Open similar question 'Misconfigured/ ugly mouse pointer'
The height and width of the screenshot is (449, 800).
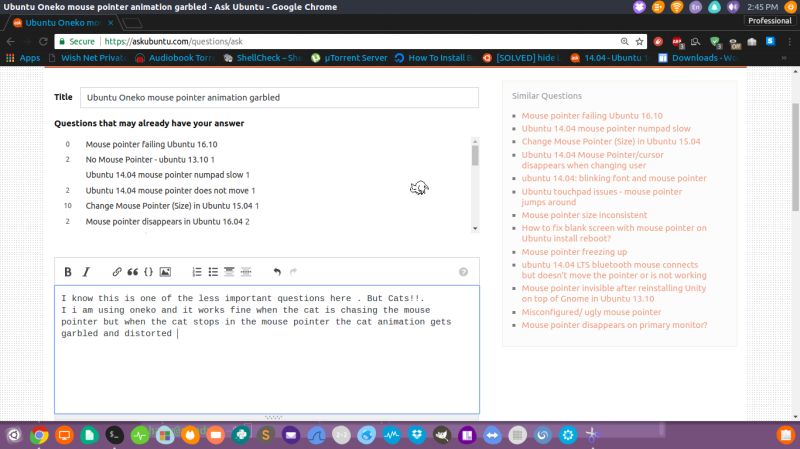tap(591, 312)
